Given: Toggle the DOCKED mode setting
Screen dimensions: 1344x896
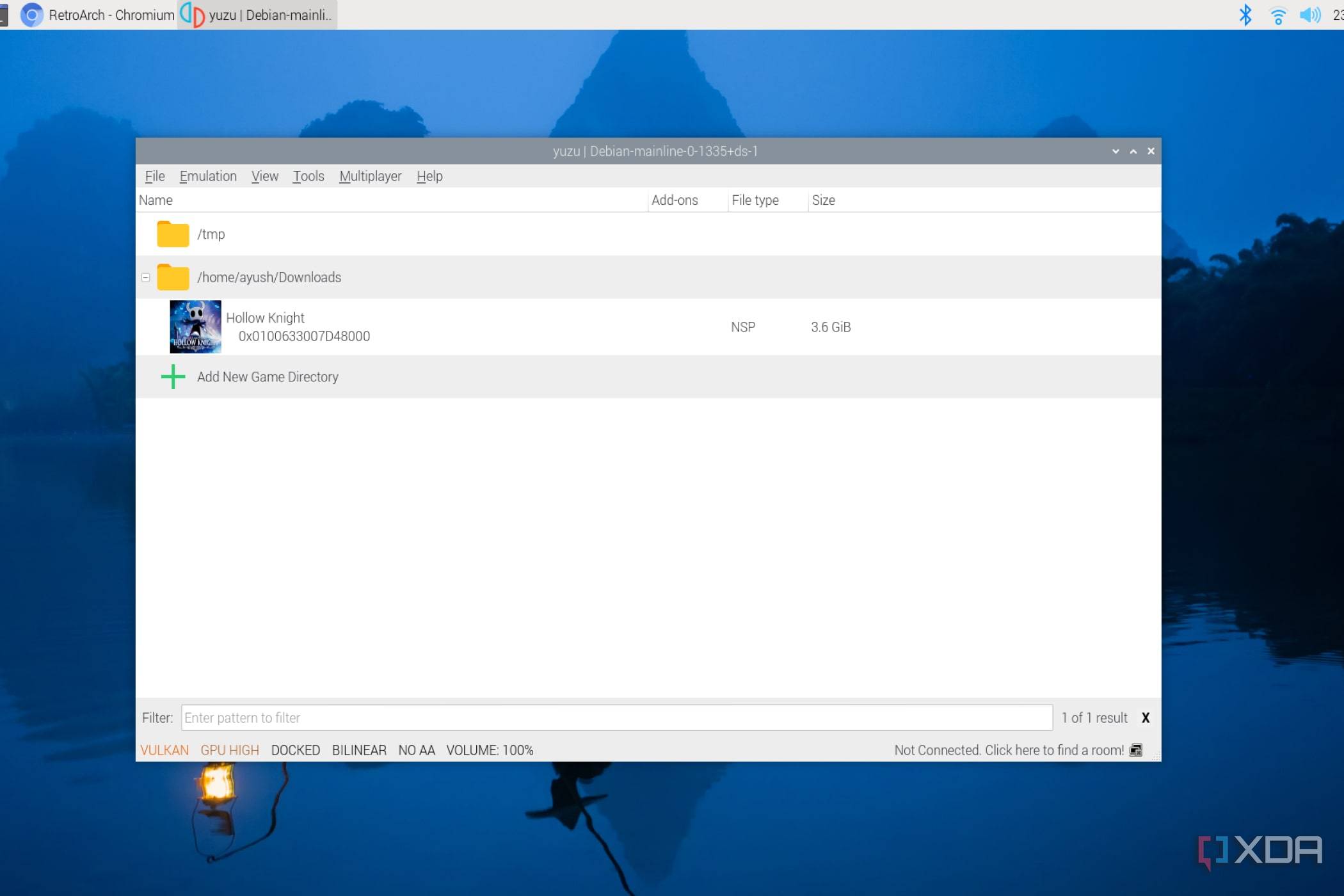Looking at the screenshot, I should pyautogui.click(x=296, y=750).
